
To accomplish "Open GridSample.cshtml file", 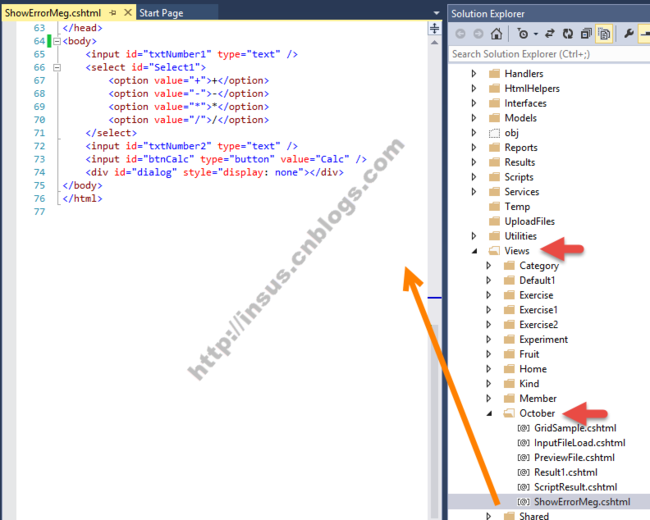I will [x=575, y=428].
